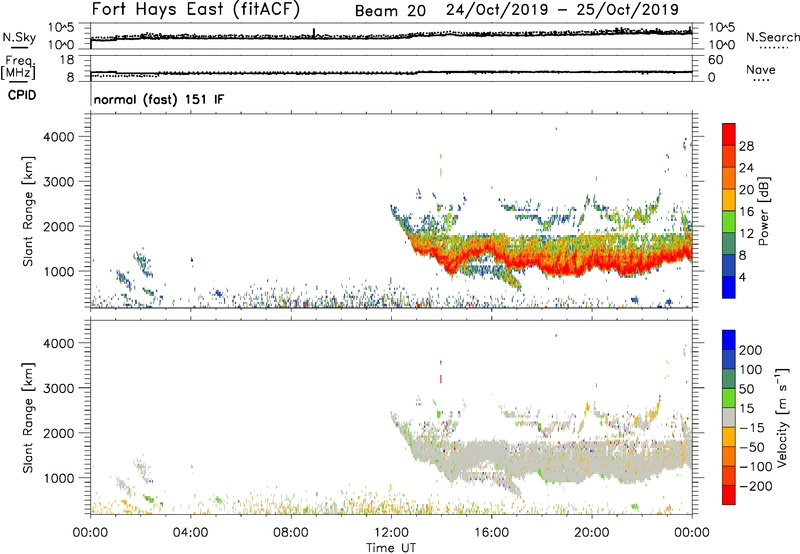Image resolution: width=800 pixels, height=554 pixels.
Task: Click the "Time UT" axis label
Action: click(x=391, y=548)
